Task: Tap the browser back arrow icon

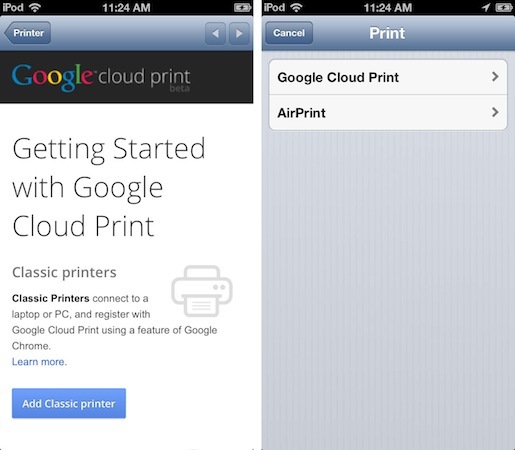Action: point(216,33)
